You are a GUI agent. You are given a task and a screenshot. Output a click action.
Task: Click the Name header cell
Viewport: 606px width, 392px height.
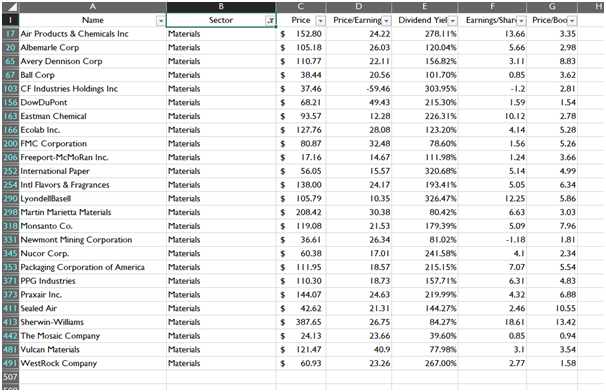click(93, 20)
